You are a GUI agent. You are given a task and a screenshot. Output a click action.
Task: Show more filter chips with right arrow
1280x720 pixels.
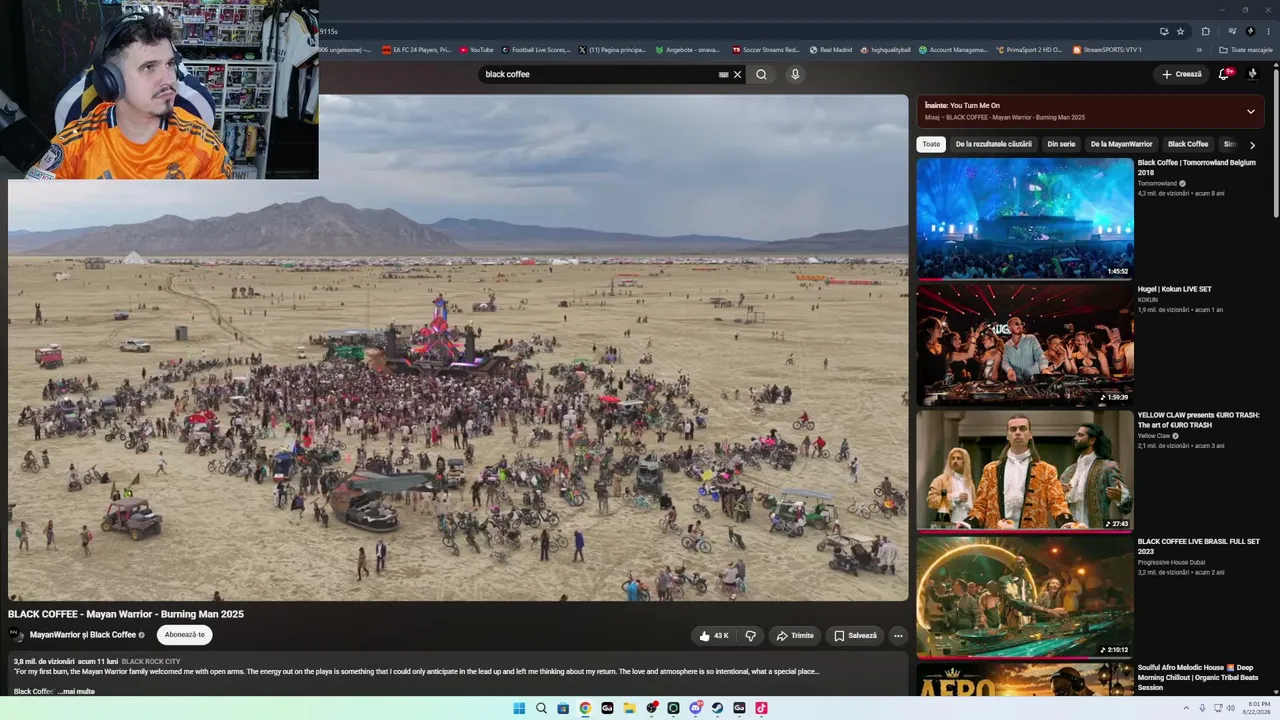(x=1252, y=145)
